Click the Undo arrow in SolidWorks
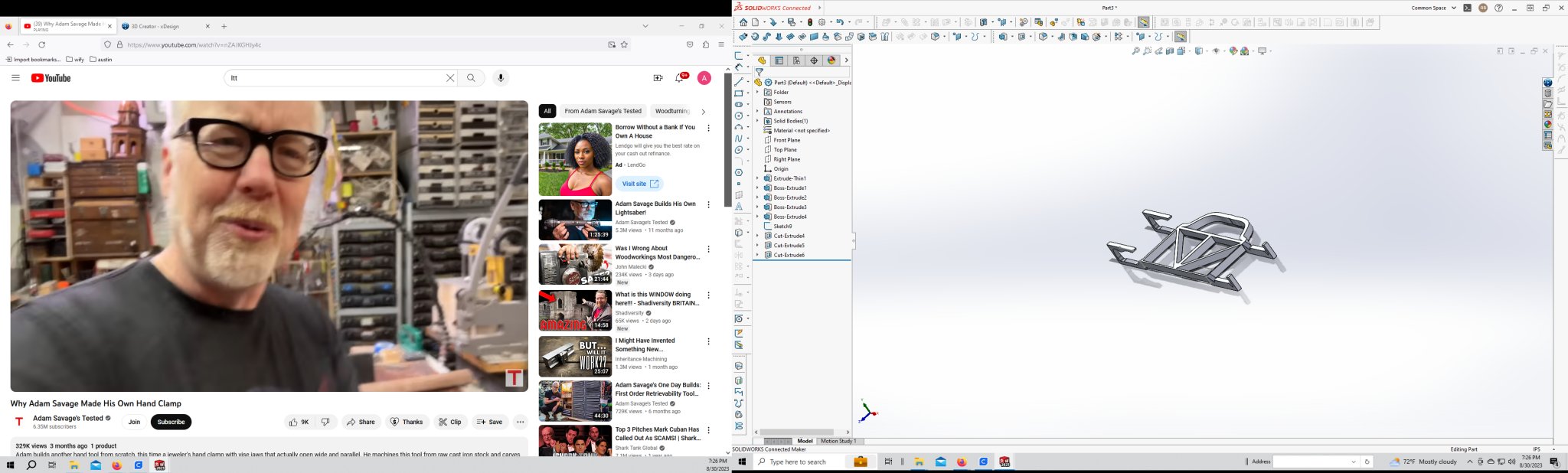Image resolution: width=1568 pixels, height=473 pixels. pyautogui.click(x=840, y=23)
